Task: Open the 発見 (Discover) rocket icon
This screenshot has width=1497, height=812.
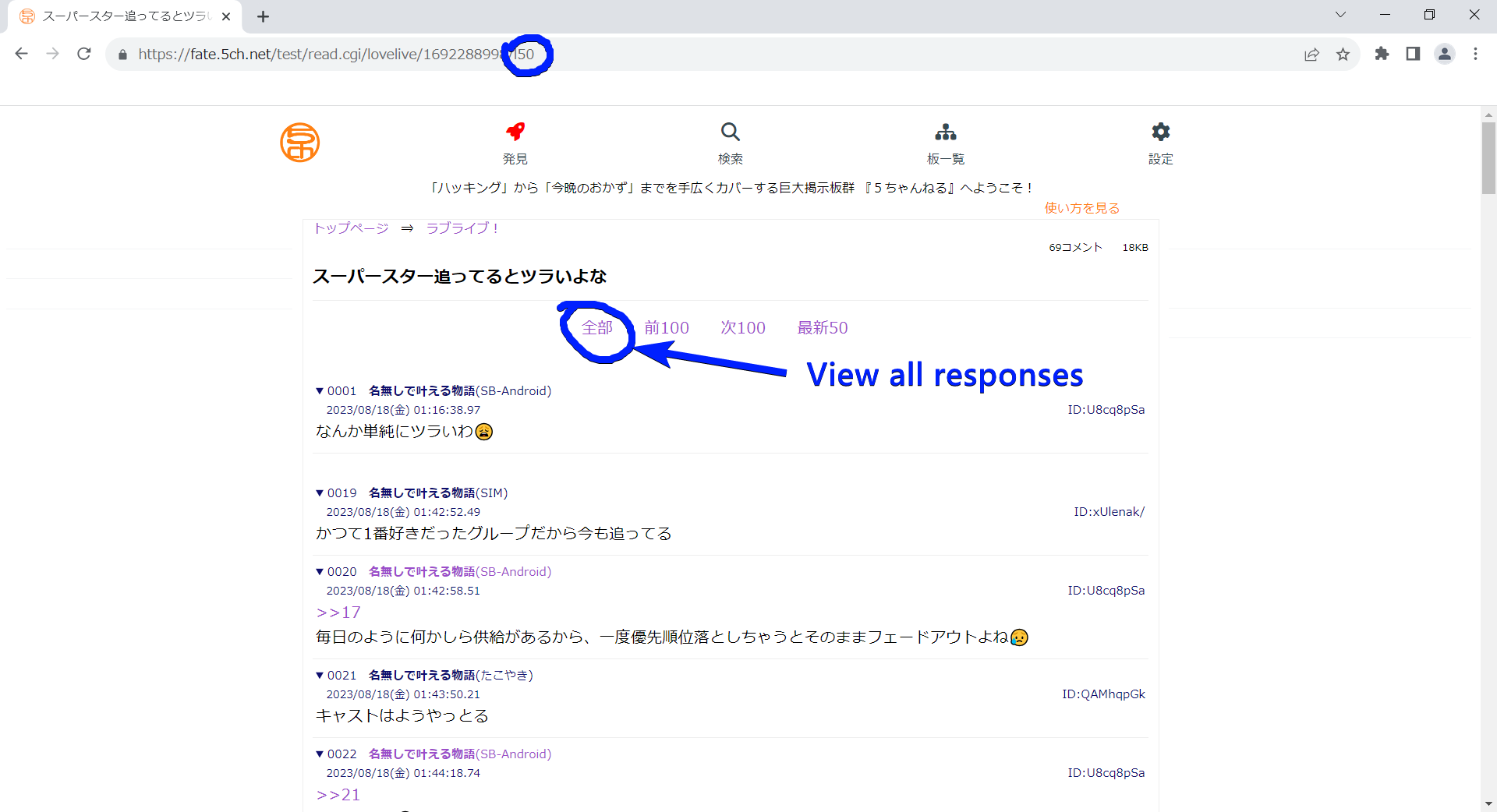Action: click(x=515, y=132)
